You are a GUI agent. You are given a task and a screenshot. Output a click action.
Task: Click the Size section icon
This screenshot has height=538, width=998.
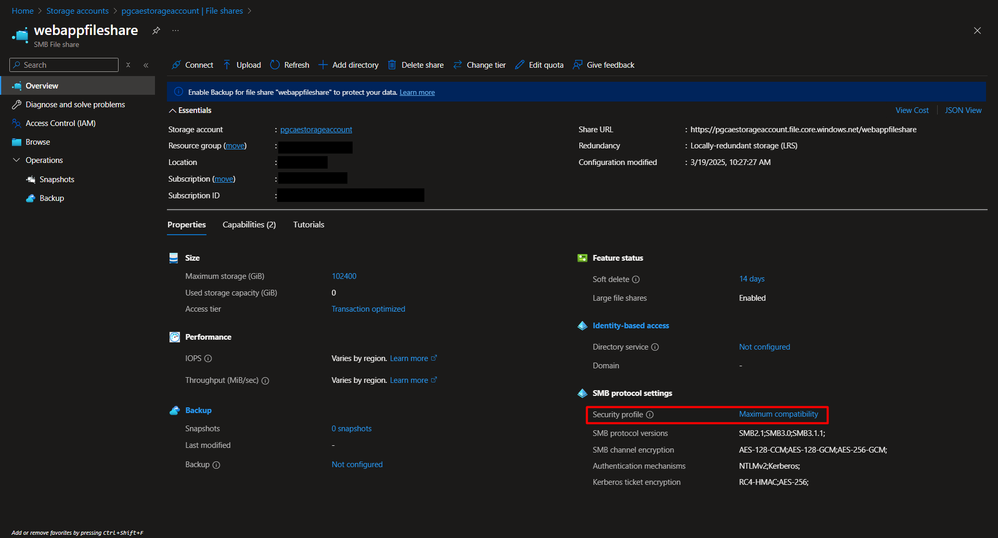click(x=174, y=258)
